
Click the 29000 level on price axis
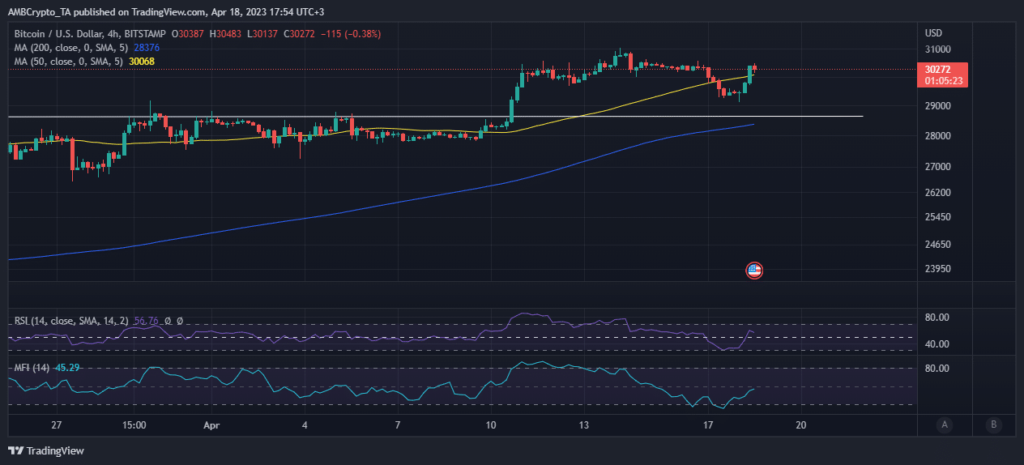pyautogui.click(x=939, y=106)
